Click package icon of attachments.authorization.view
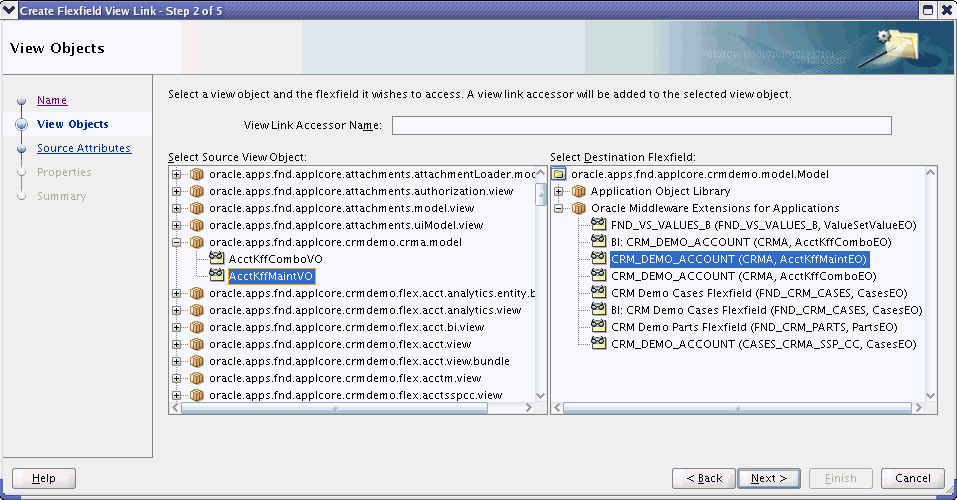Viewport: 957px width, 500px height. pos(196,192)
